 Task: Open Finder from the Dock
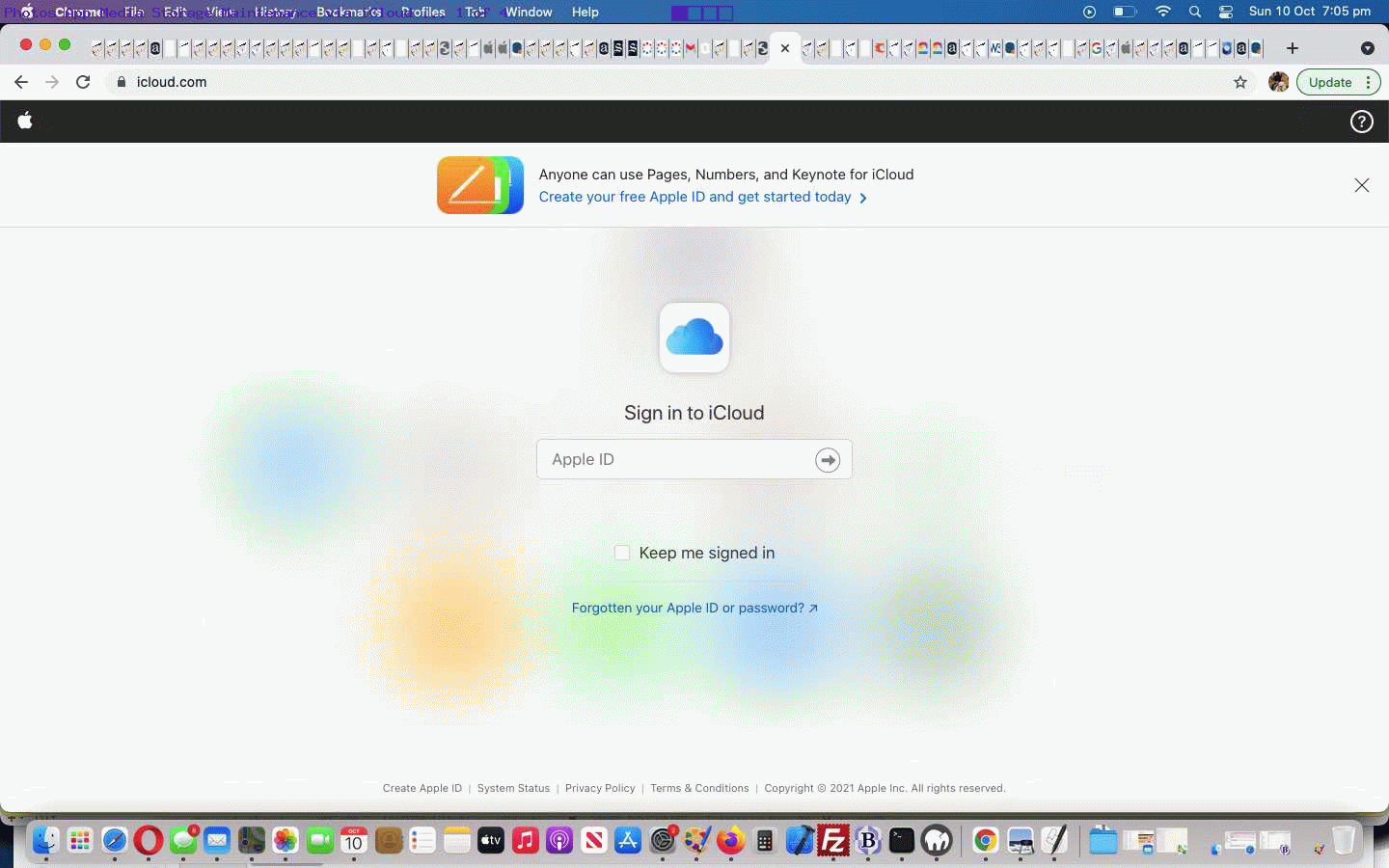(45, 841)
